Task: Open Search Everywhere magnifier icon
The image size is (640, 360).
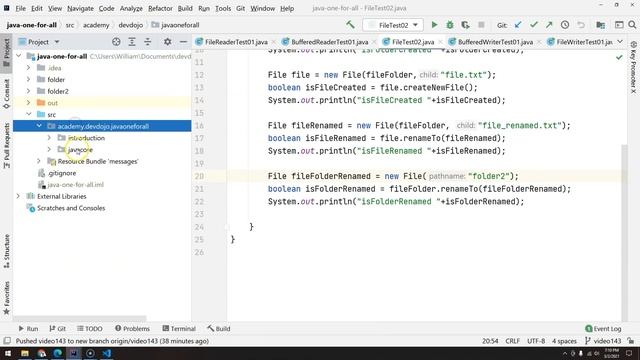Action: coord(632,25)
